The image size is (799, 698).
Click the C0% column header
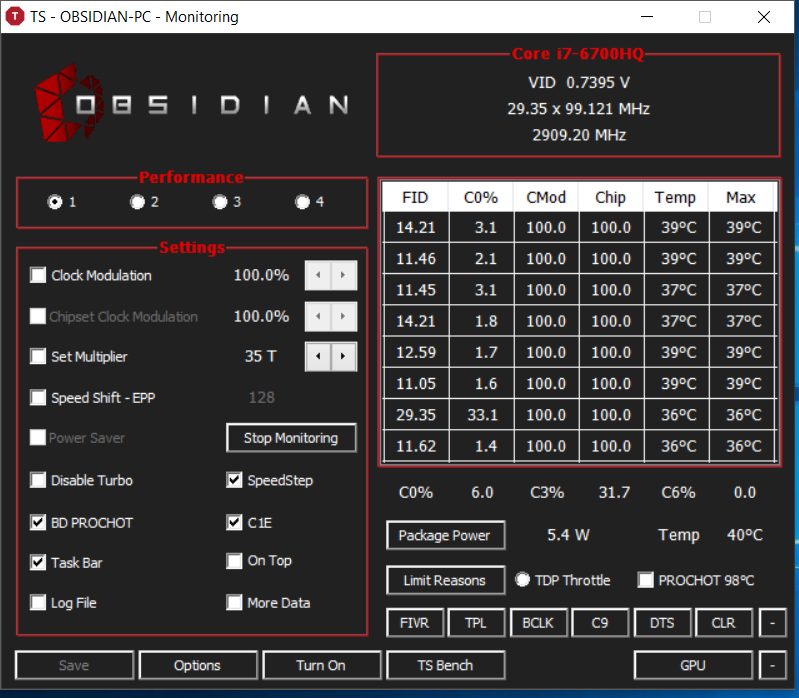point(481,197)
